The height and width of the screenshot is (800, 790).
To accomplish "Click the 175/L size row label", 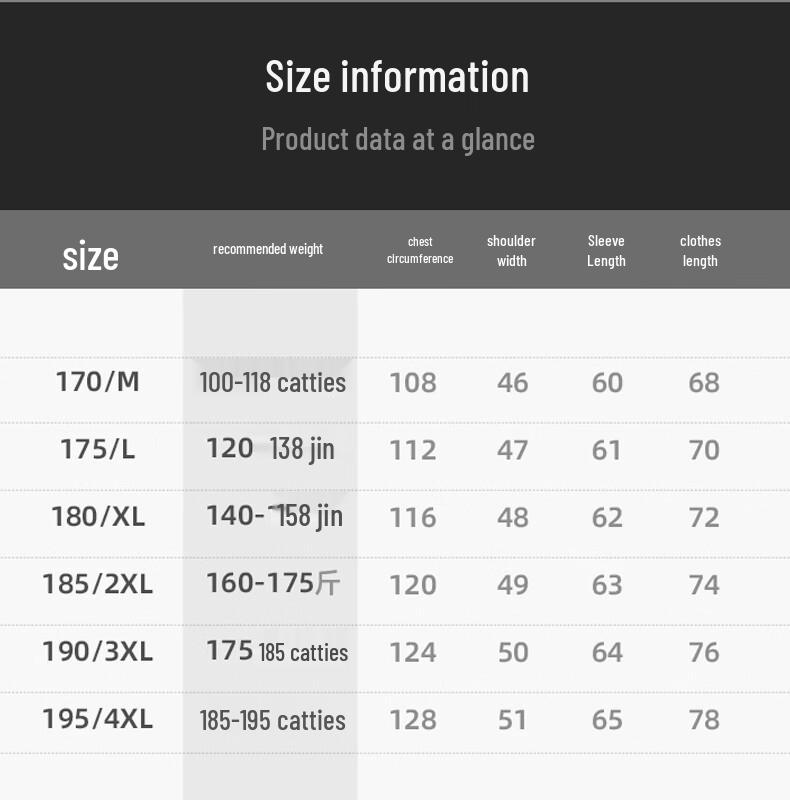I will point(98,449).
